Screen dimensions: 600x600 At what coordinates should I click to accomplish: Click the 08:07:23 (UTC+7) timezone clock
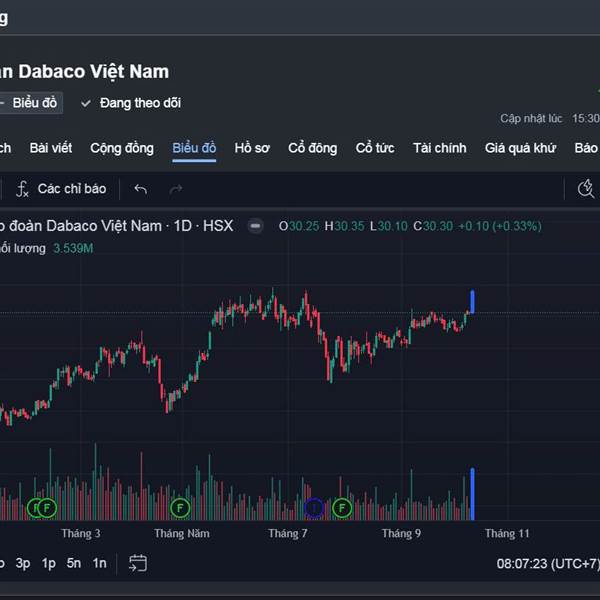tap(548, 563)
